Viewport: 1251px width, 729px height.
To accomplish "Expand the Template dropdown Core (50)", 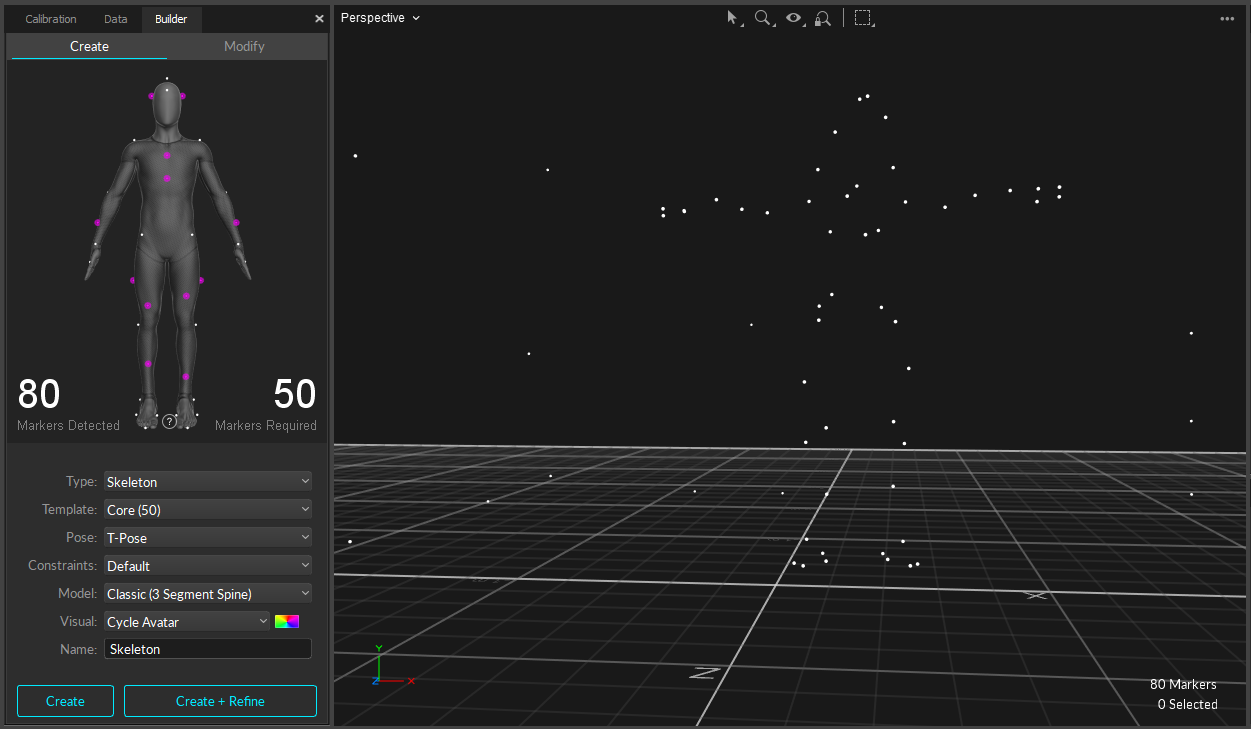I will pyautogui.click(x=208, y=510).
